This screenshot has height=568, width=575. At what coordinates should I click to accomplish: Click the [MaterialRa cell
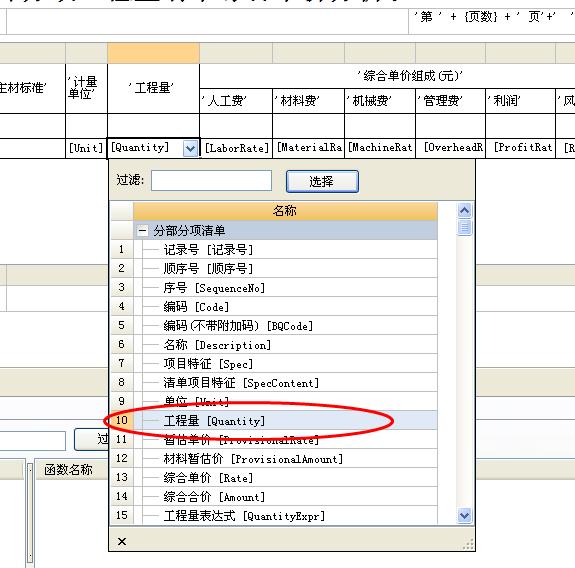coord(308,149)
